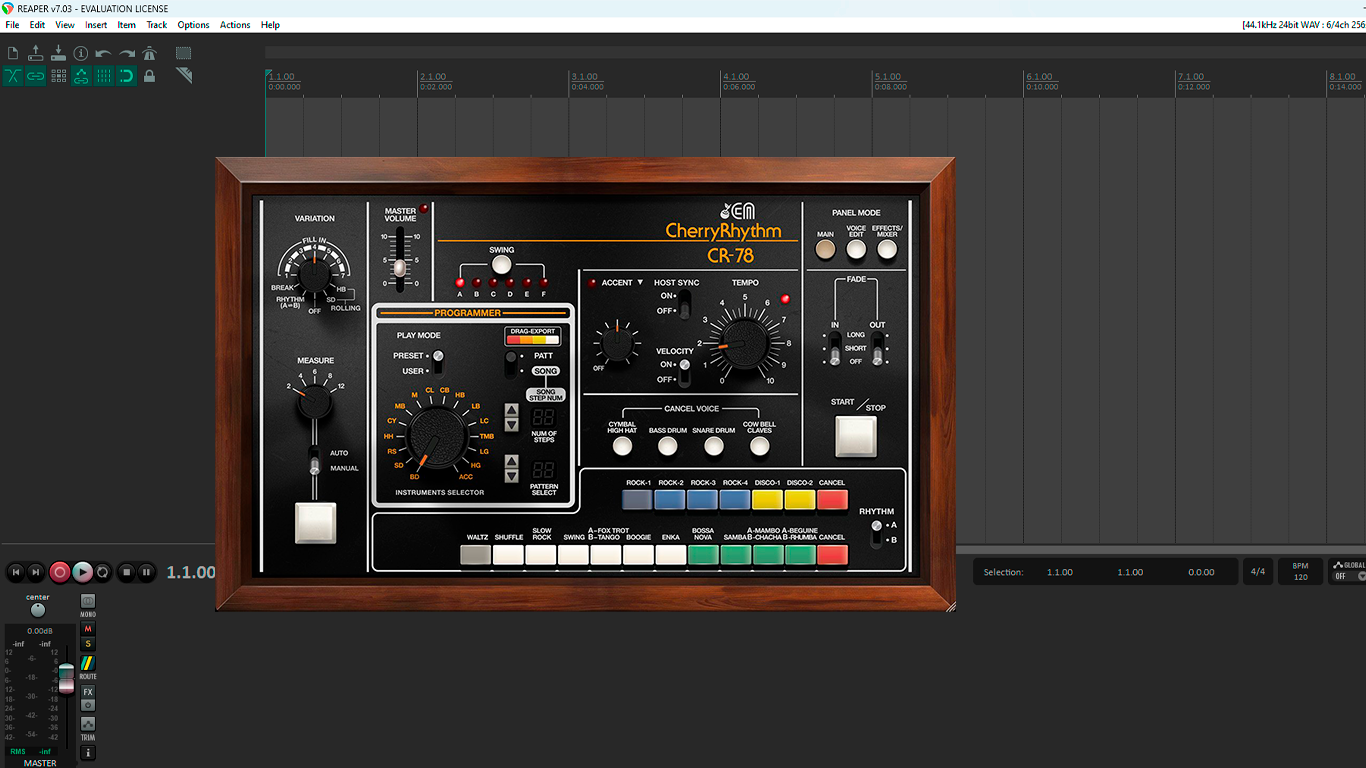The height and width of the screenshot is (768, 1366).
Task: Click the Open Project toolbar icon
Action: (35, 53)
